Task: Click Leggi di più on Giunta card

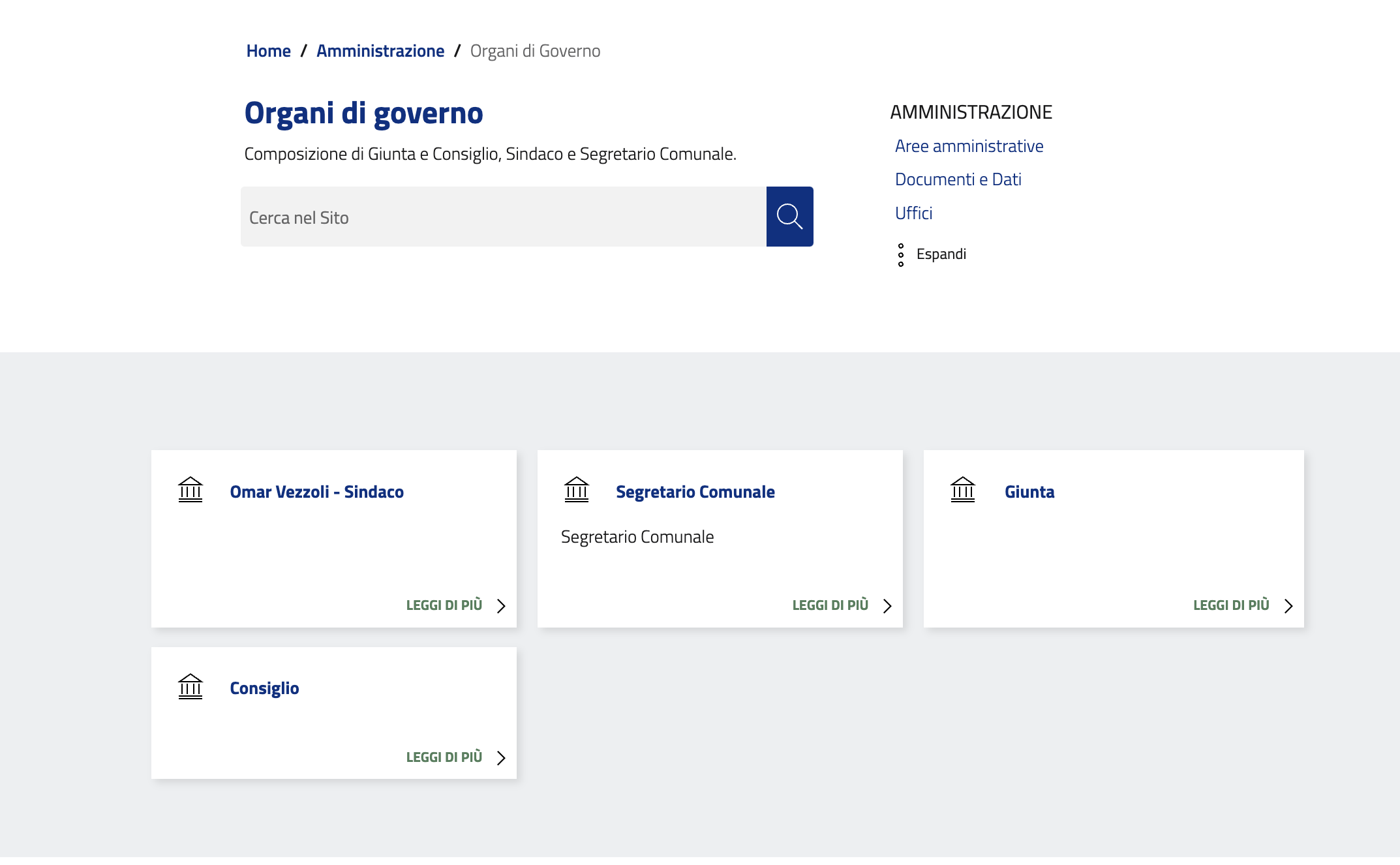Action: [x=1231, y=605]
